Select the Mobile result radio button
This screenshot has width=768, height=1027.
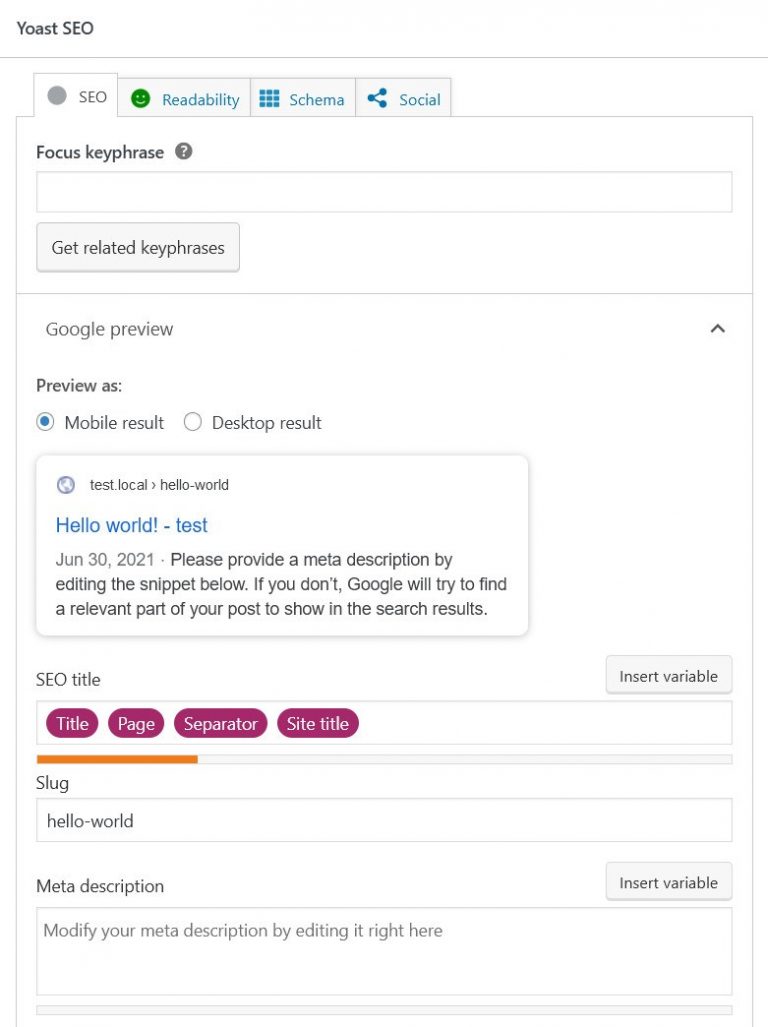pos(44,422)
